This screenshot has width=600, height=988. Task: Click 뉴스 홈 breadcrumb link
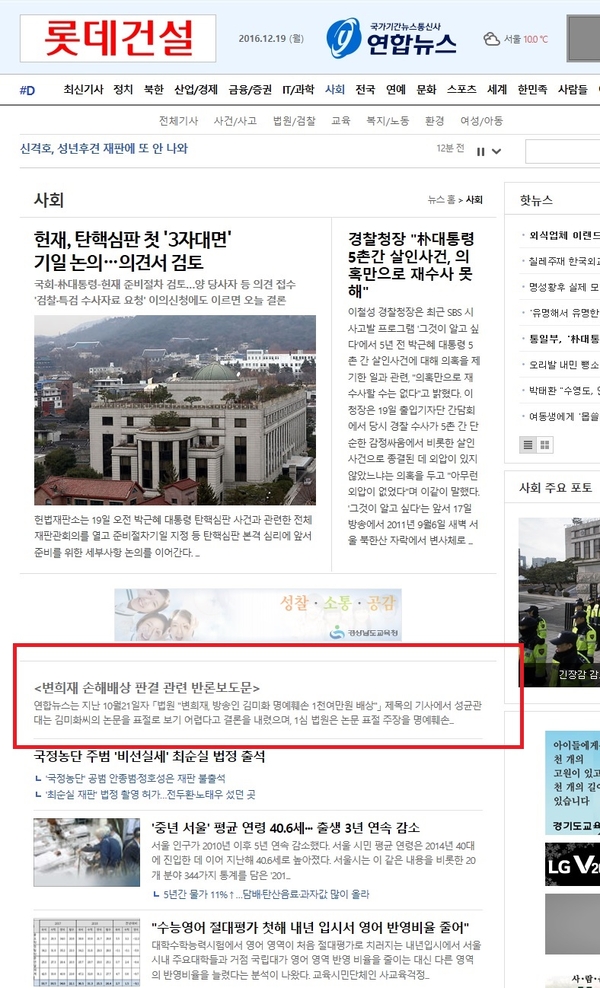point(441,200)
